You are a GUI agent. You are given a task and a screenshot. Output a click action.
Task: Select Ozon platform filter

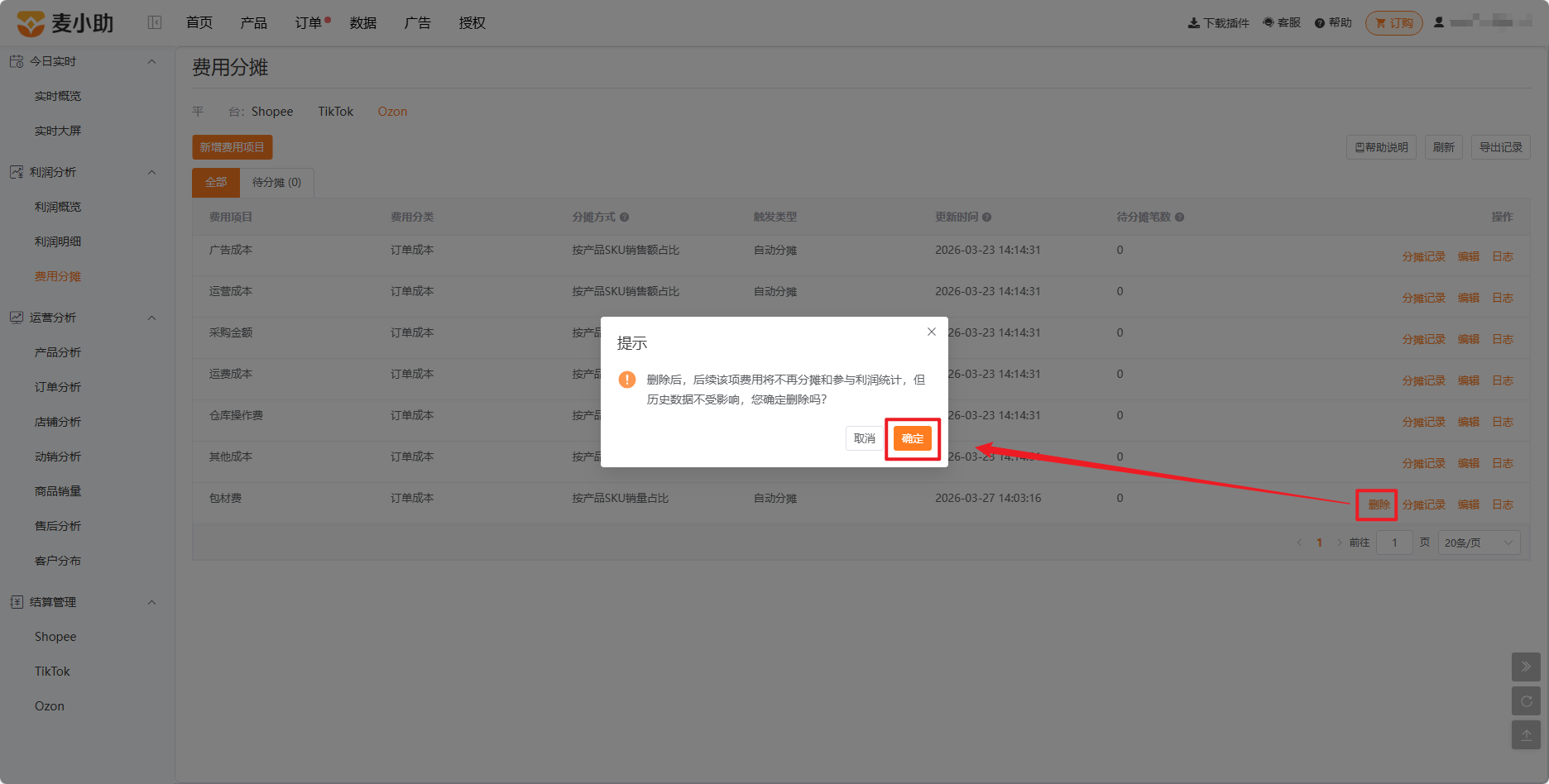[x=392, y=112]
